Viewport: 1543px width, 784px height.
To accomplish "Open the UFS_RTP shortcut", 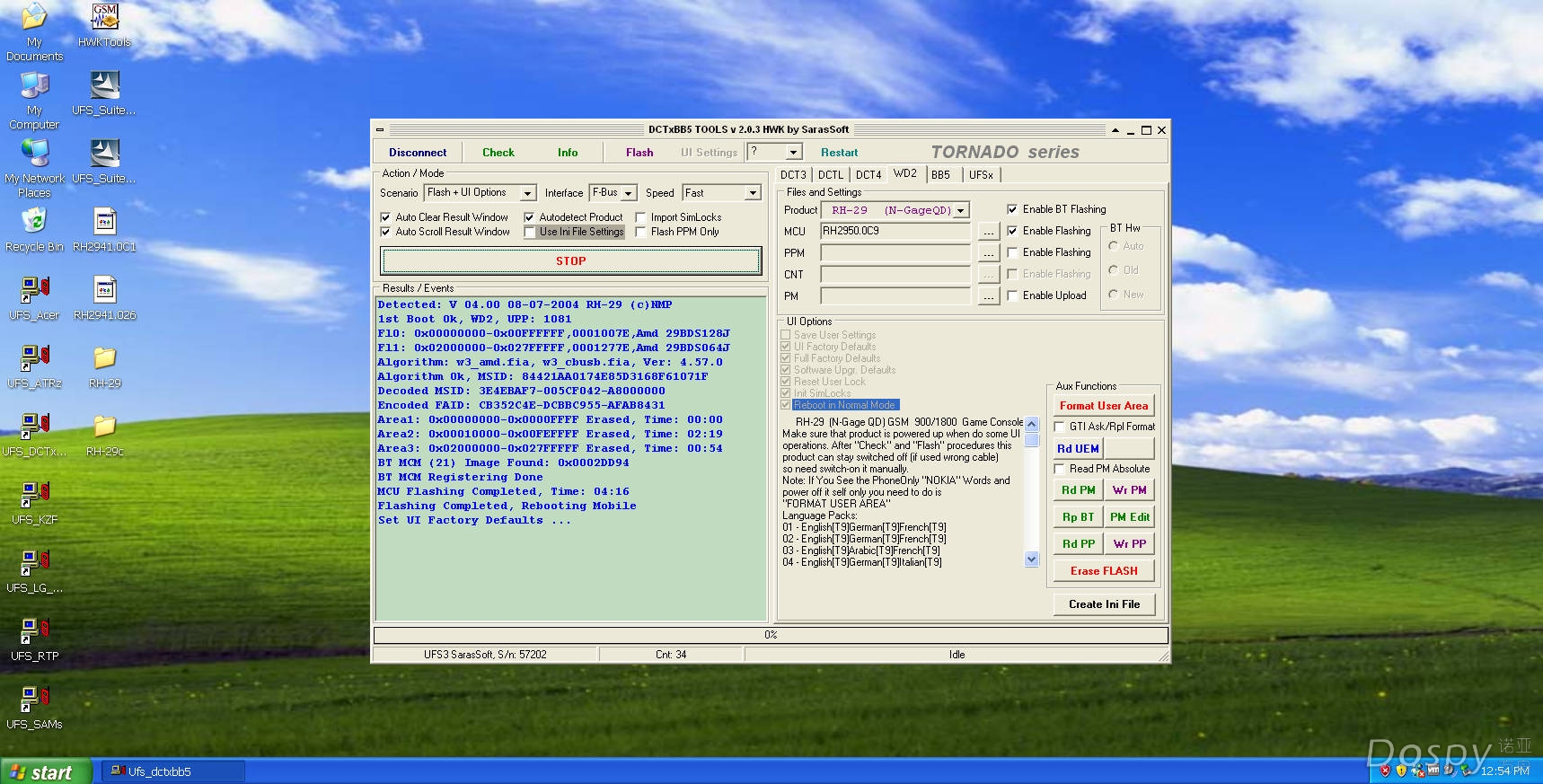I will click(34, 639).
